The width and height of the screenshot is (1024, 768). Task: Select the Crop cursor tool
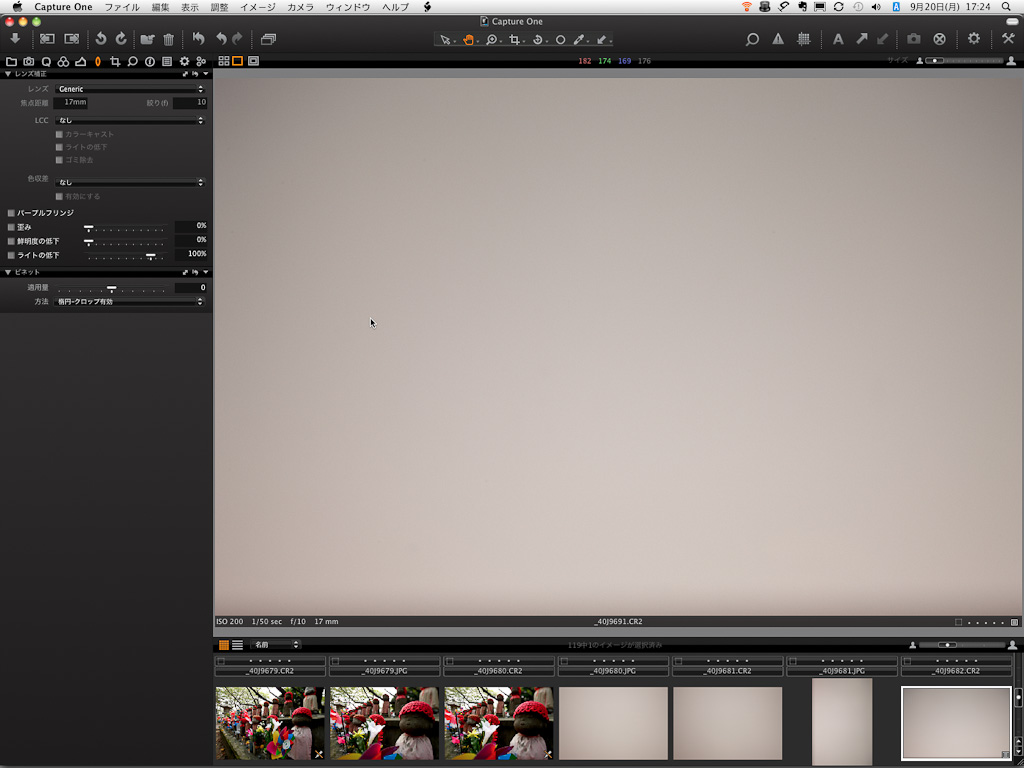pos(514,40)
